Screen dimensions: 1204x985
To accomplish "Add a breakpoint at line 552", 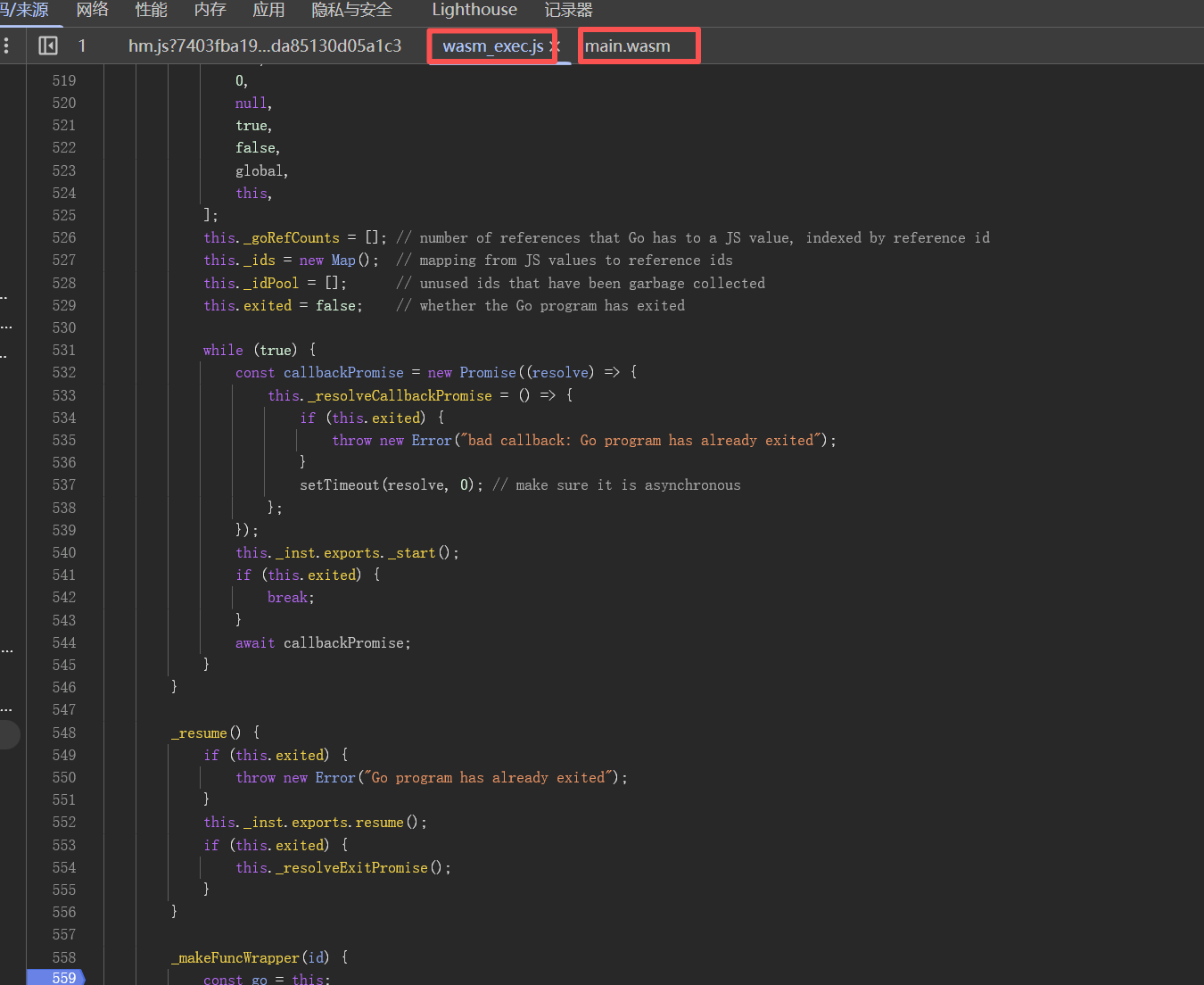I will [63, 822].
